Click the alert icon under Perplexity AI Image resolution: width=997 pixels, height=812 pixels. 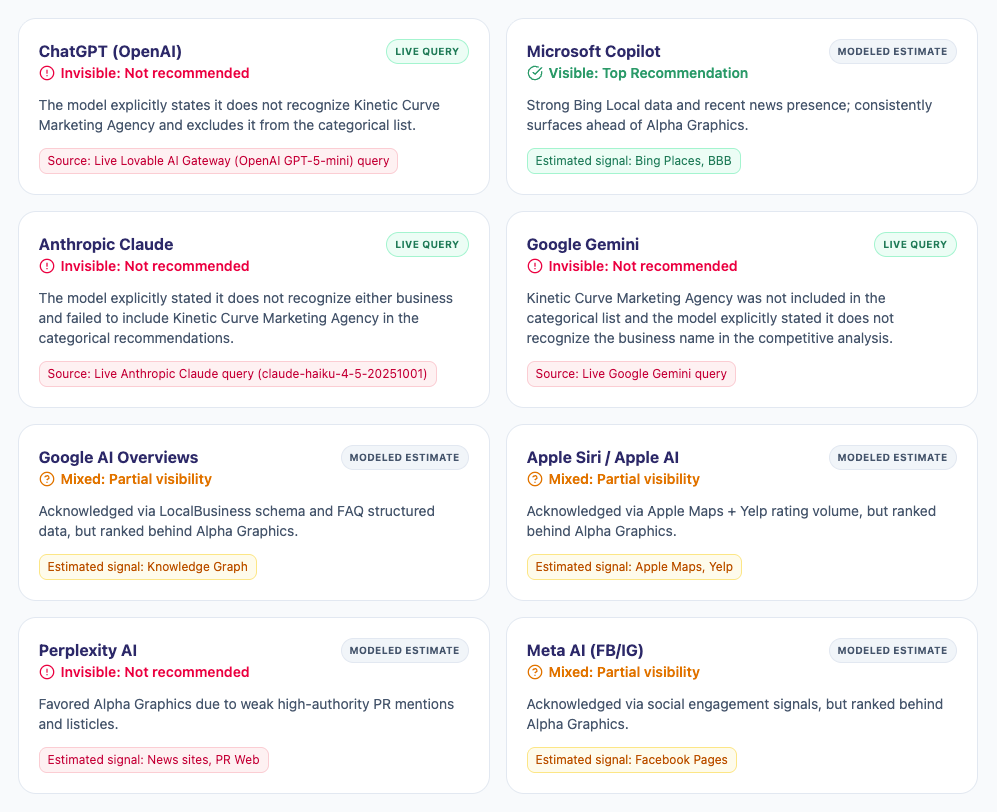point(47,672)
